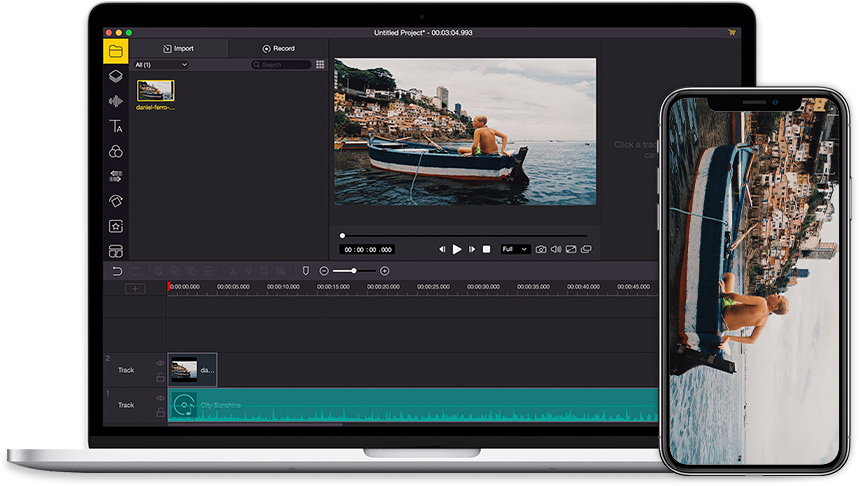
Task: Toggle lock on video track 2
Action: [x=160, y=377]
